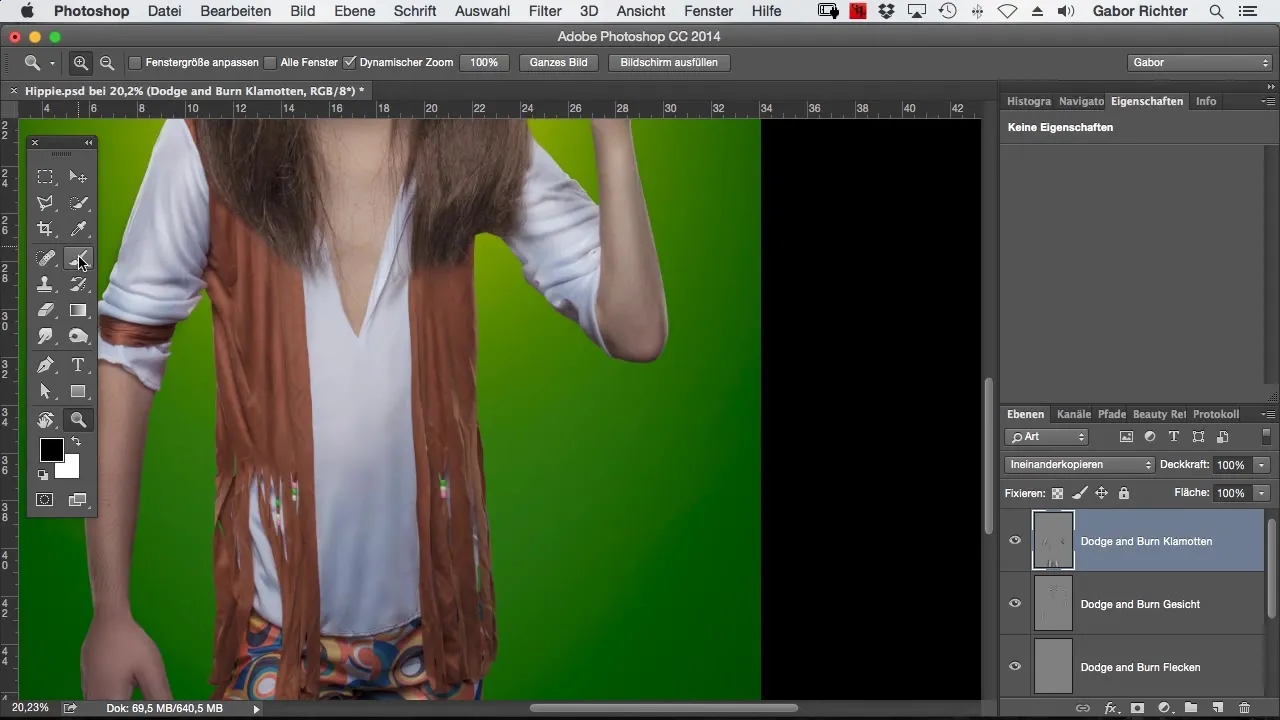Select the Healing Brush bandage tool
The height and width of the screenshot is (720, 1280).
[45, 258]
